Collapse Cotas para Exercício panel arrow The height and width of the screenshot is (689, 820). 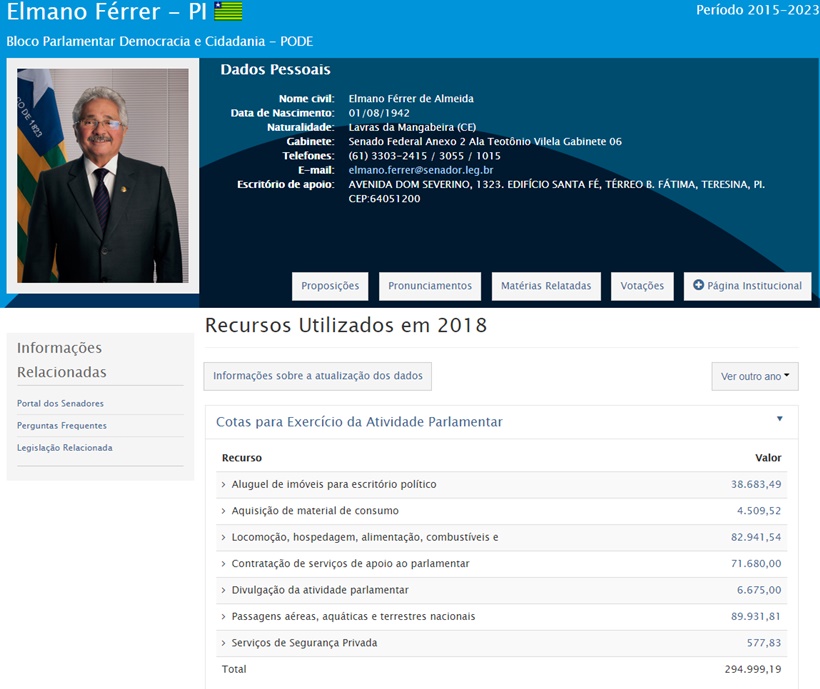779,419
